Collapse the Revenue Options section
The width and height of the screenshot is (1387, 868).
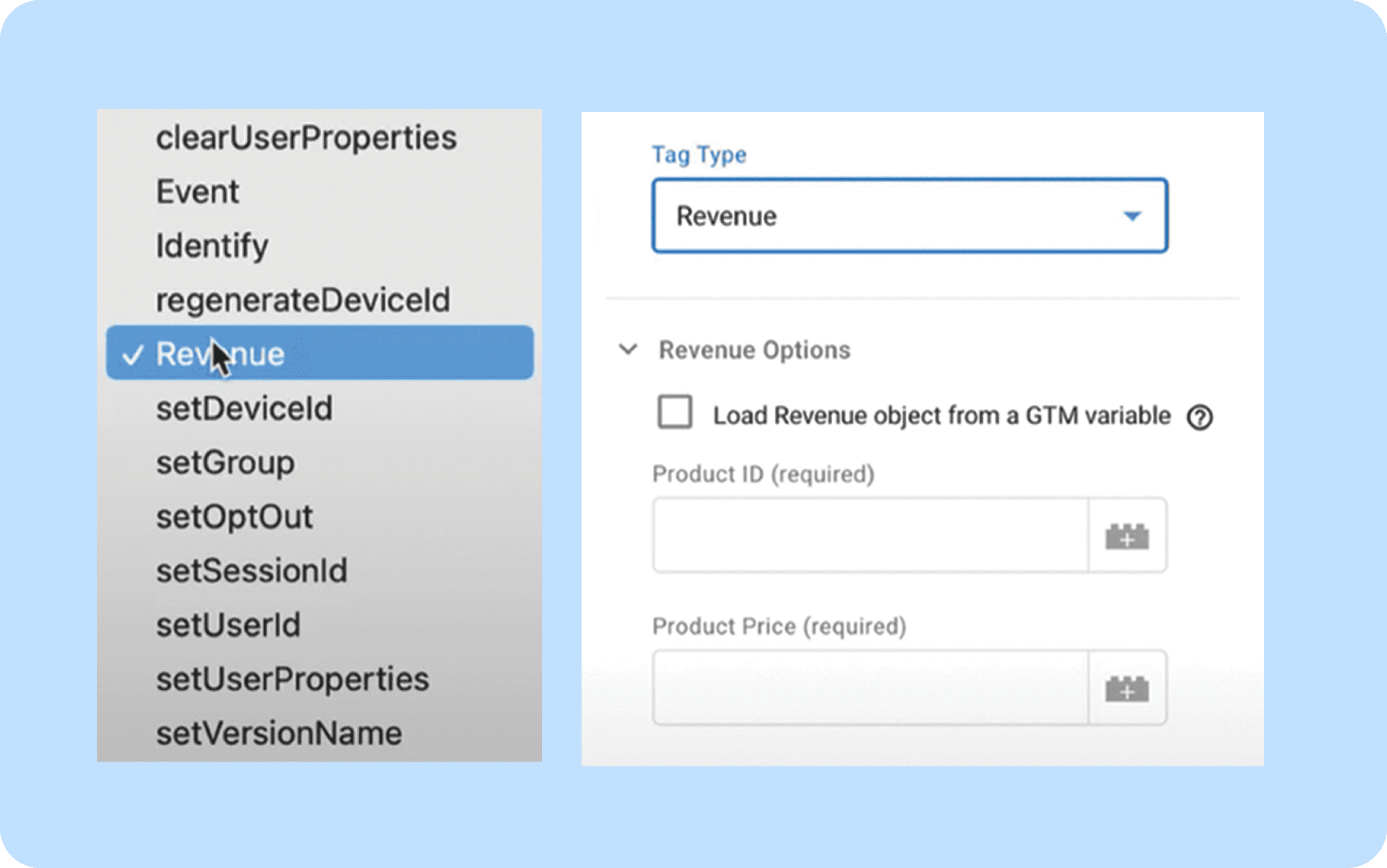(x=628, y=349)
